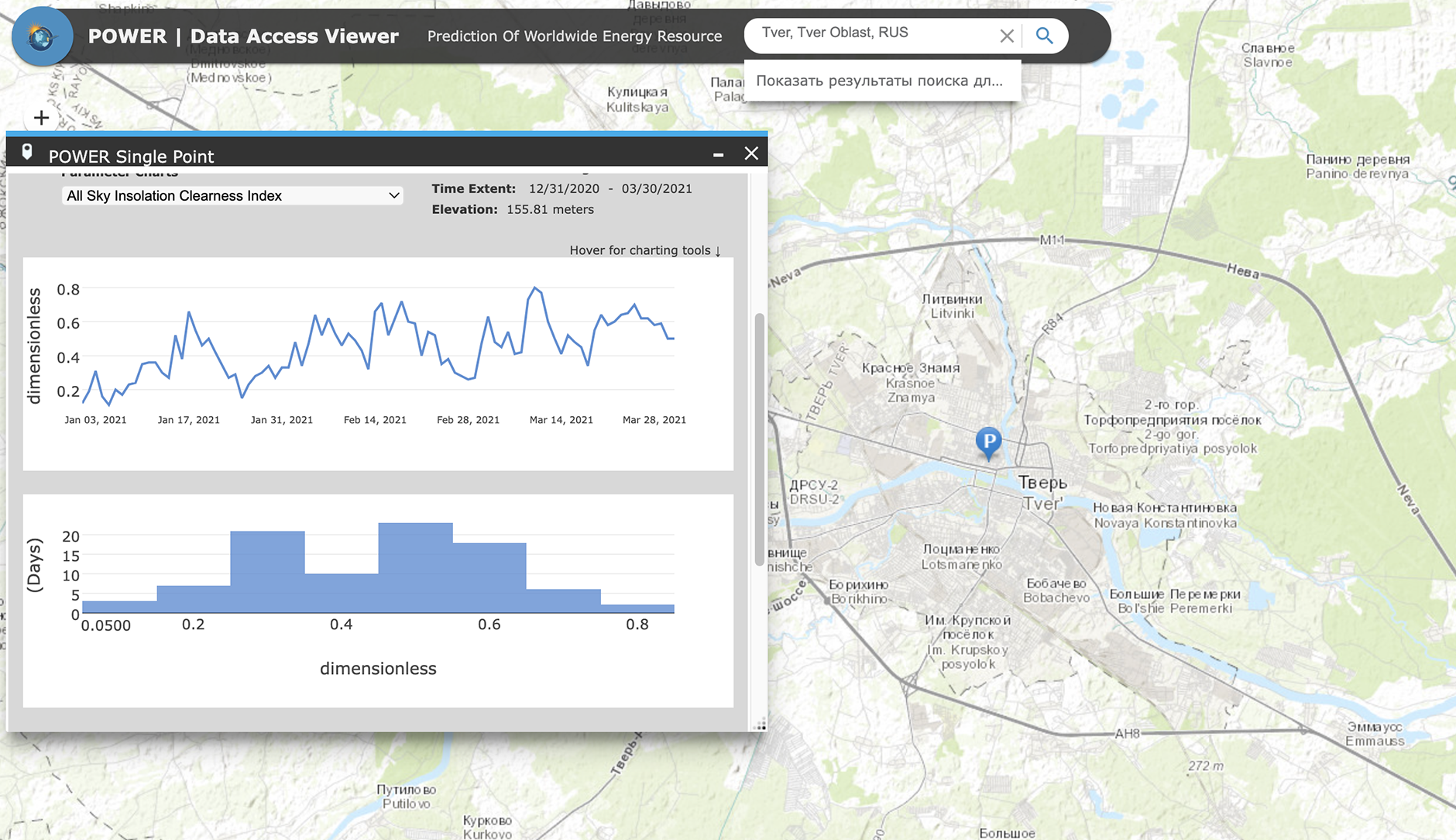1456x840 pixels.
Task: Click the Им. Крупской посёлок map label
Action: [967, 642]
